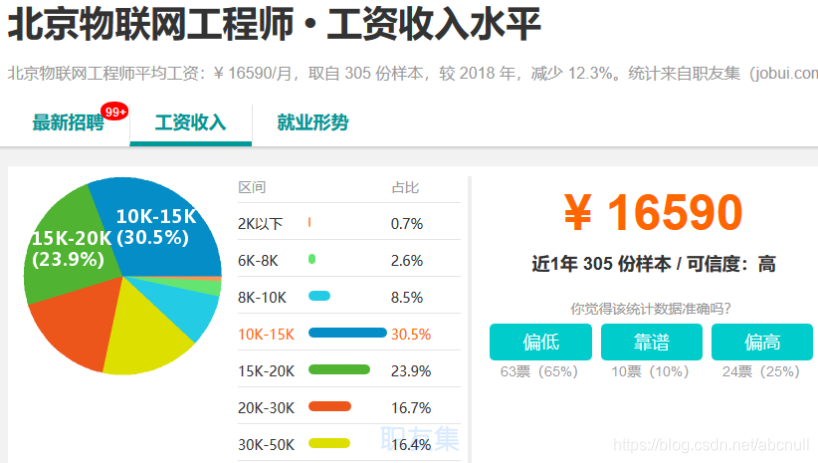Click the 占比 column header
This screenshot has width=818, height=463.
(405, 187)
